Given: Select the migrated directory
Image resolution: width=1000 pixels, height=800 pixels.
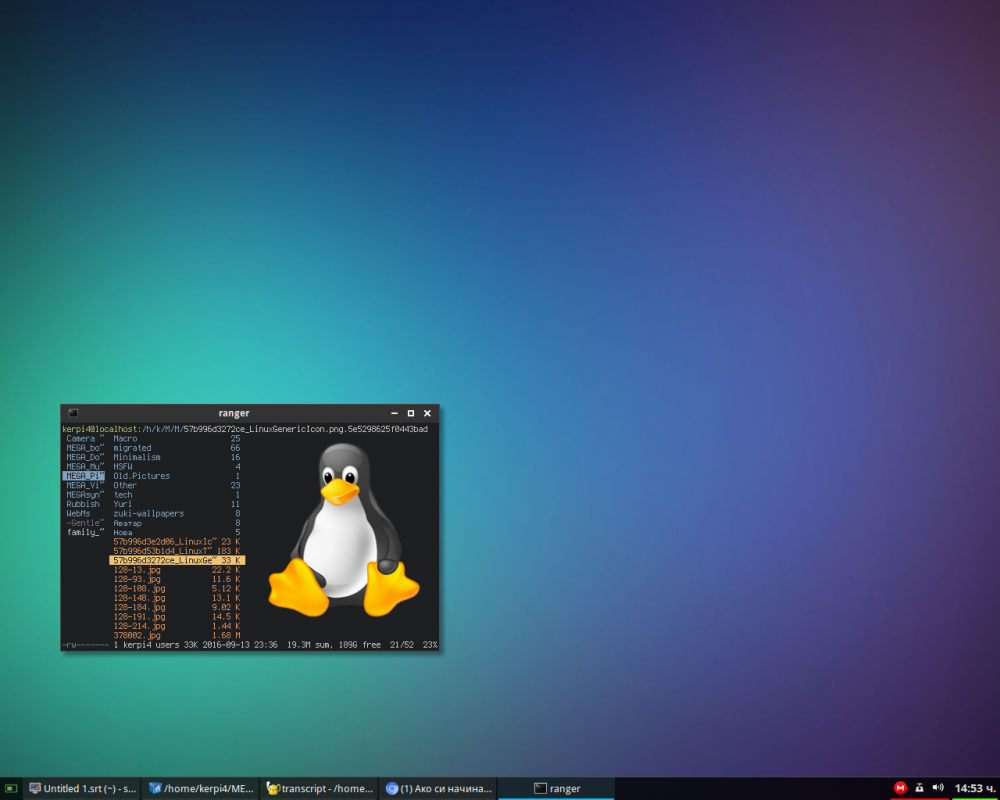Looking at the screenshot, I should [177, 448].
